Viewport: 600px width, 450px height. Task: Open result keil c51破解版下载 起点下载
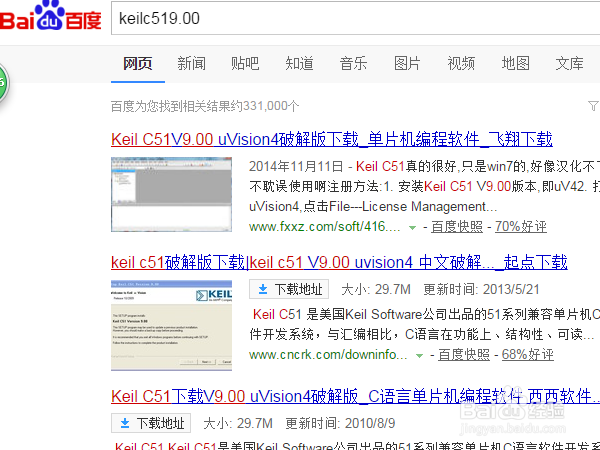tap(339, 262)
